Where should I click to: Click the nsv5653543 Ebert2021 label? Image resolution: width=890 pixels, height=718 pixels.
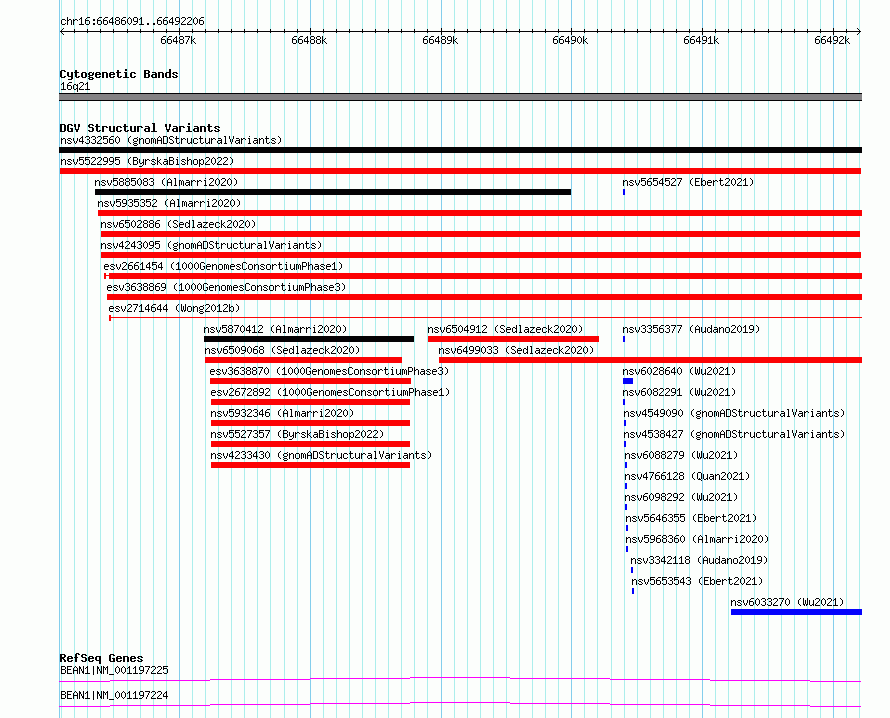point(697,581)
